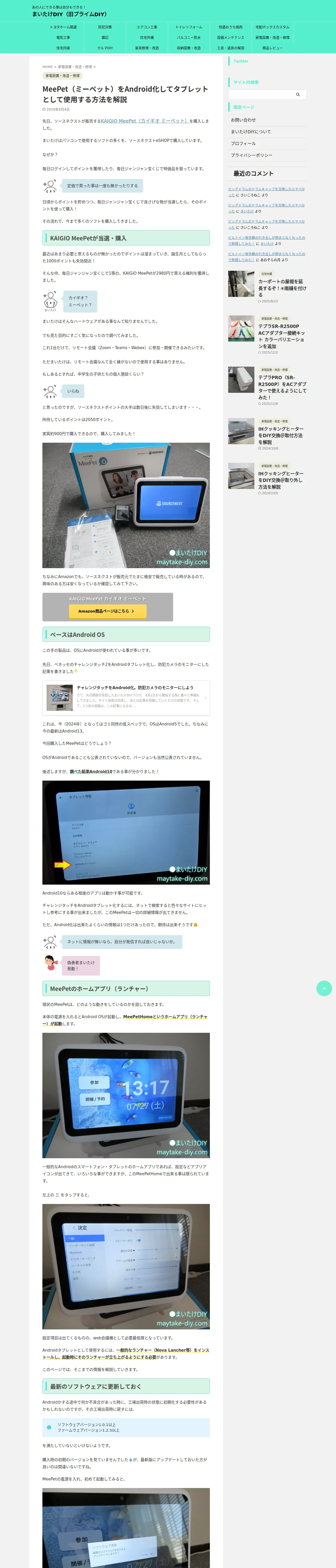
Task: Click the last ビルトイン食洗機 comment link
Action: point(266,256)
